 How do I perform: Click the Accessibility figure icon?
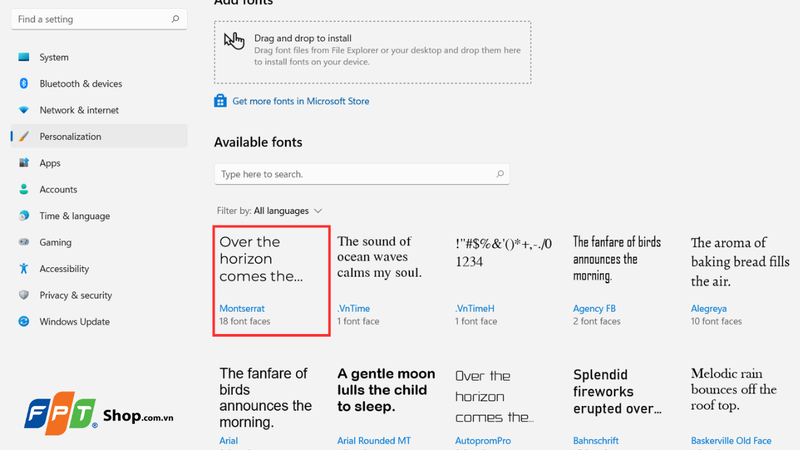pos(24,269)
